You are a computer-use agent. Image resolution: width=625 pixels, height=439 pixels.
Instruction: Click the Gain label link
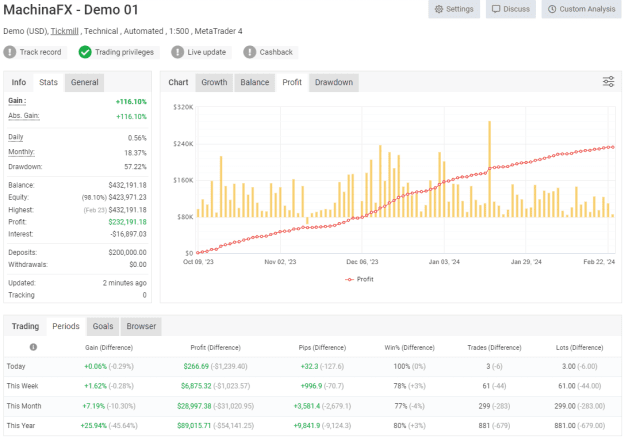point(17,100)
